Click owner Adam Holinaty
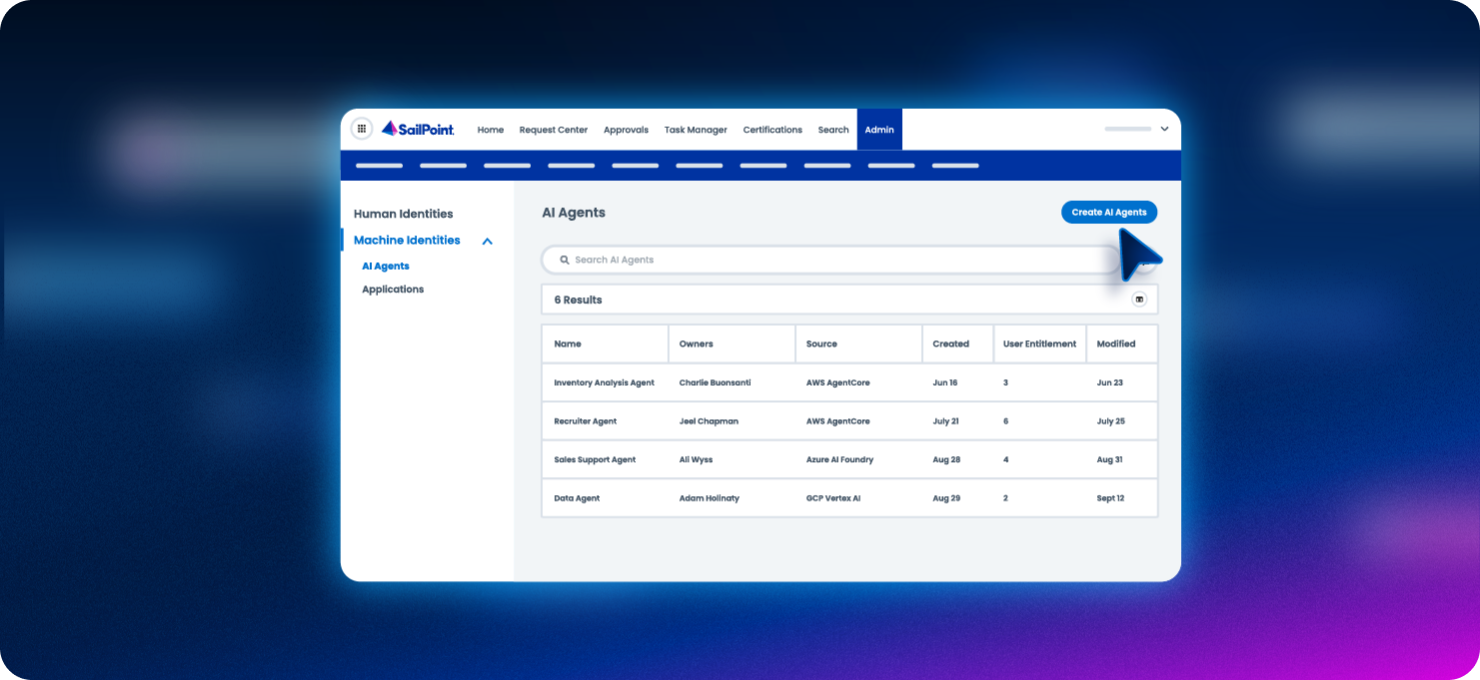Viewport: 1480px width, 680px height. pos(709,498)
